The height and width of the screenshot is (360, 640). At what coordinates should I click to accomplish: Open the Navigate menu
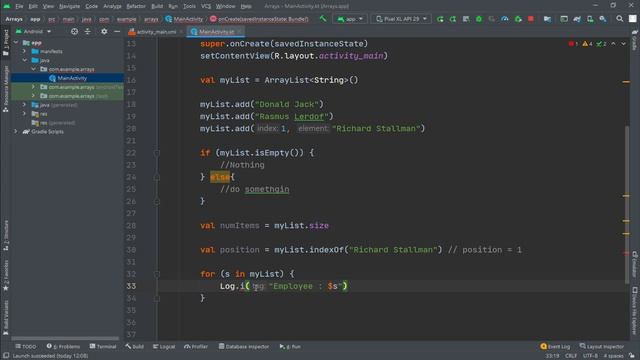click(69, 6)
